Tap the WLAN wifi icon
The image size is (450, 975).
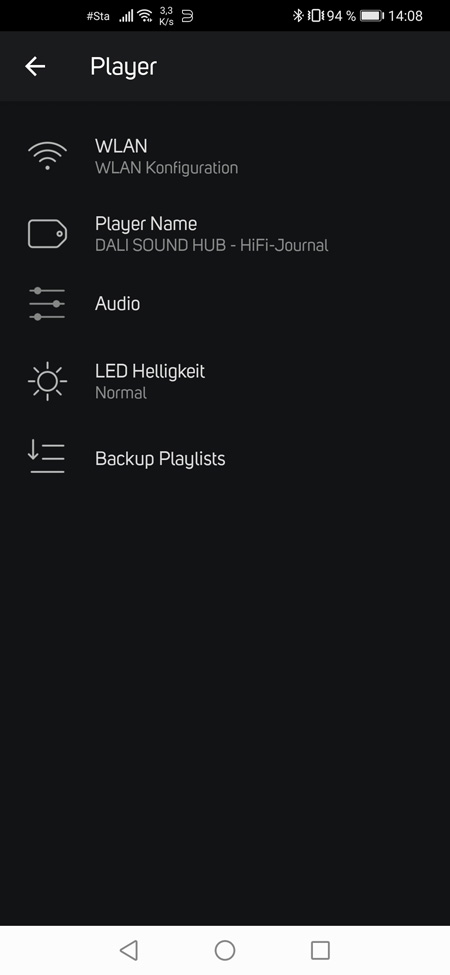[x=47, y=156]
